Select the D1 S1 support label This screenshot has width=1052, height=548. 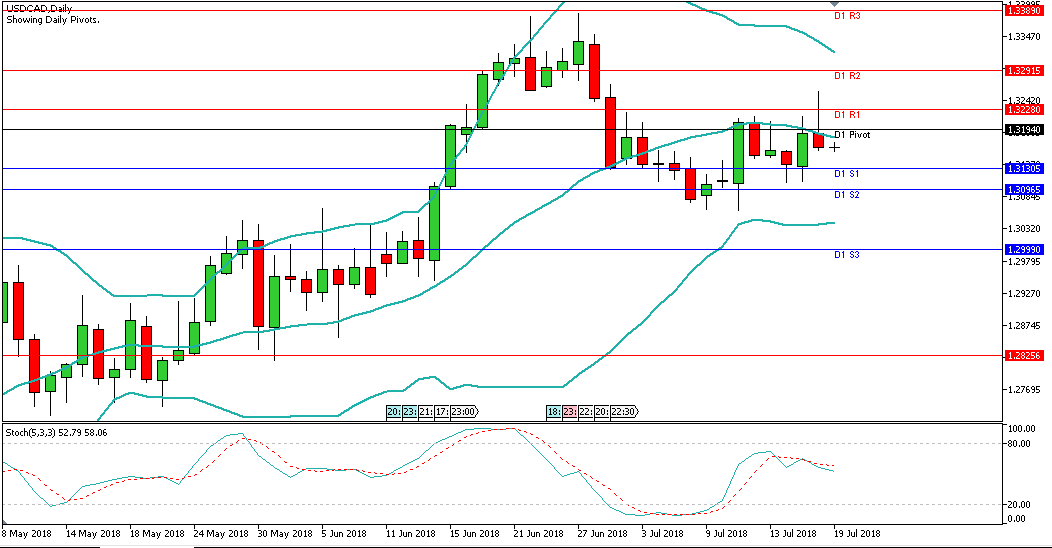tap(847, 174)
